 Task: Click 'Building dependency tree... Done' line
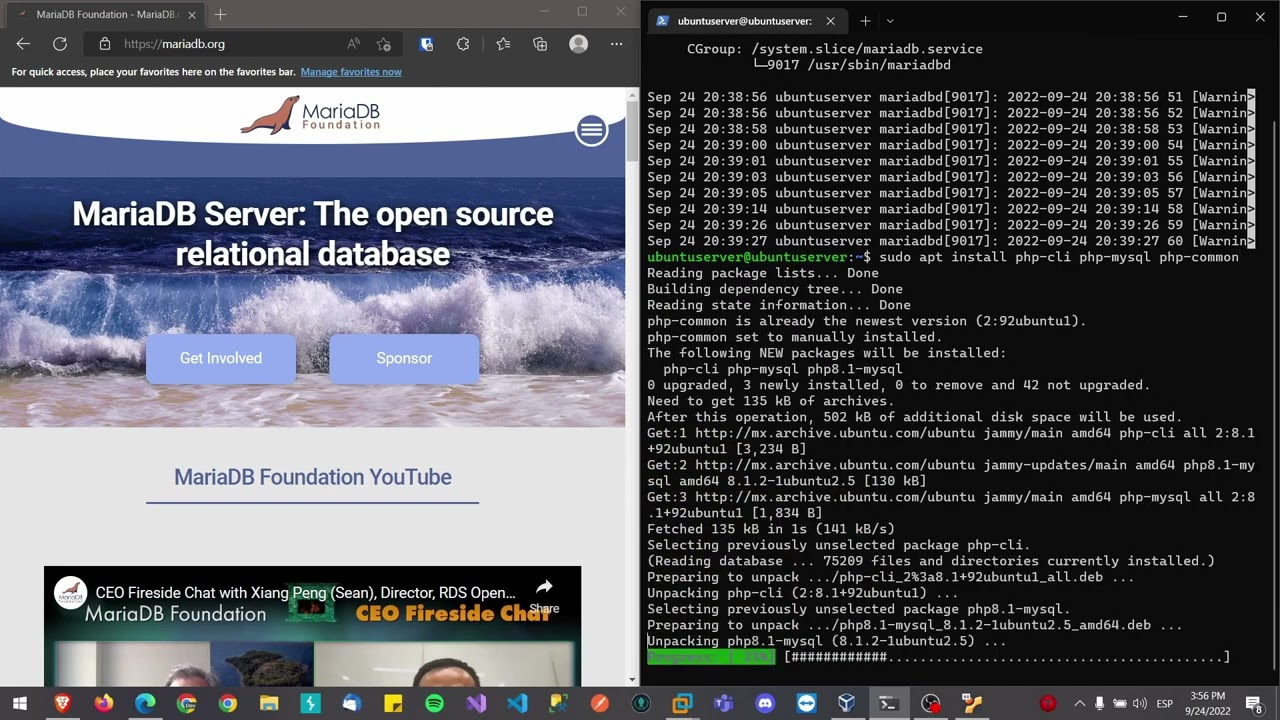(x=775, y=289)
